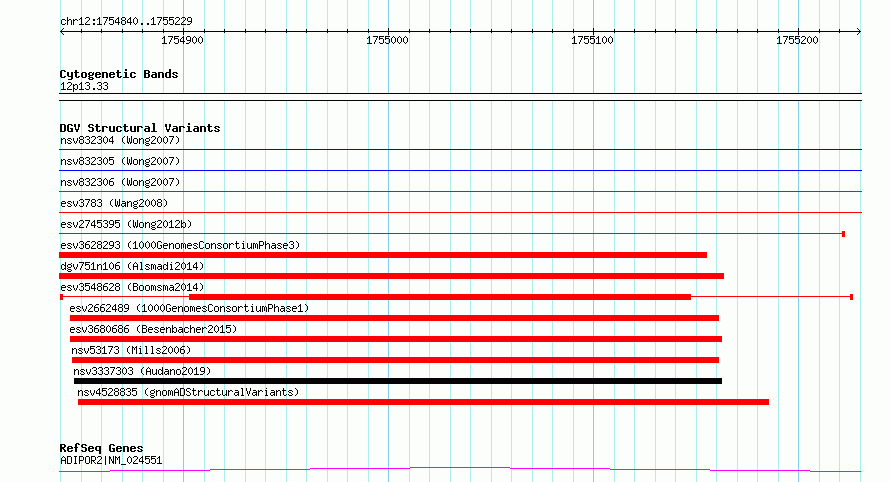Open variant dgv751n106 (Alsmadi2014)
This screenshot has height=482, width=890.
(x=132, y=266)
